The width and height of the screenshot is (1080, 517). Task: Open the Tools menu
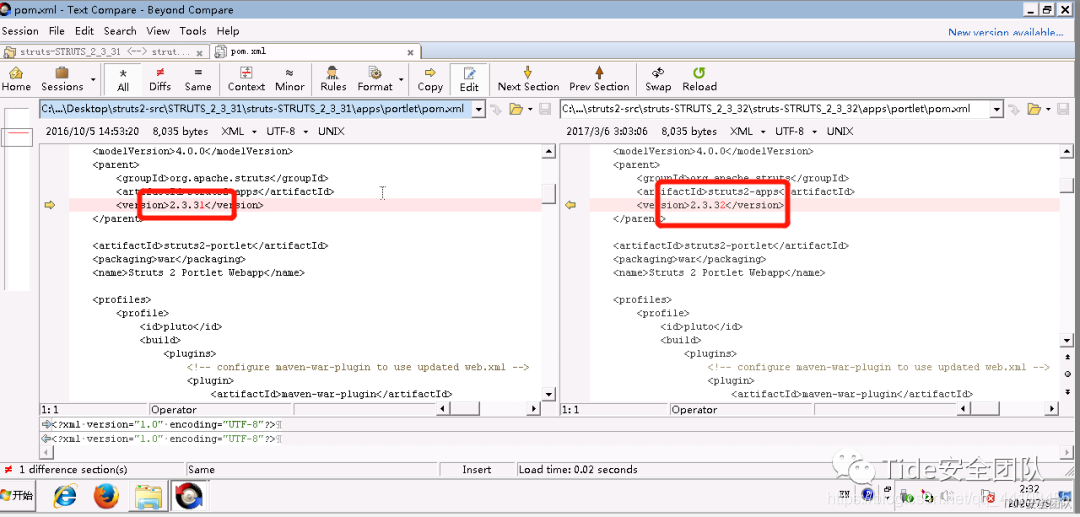point(193,31)
